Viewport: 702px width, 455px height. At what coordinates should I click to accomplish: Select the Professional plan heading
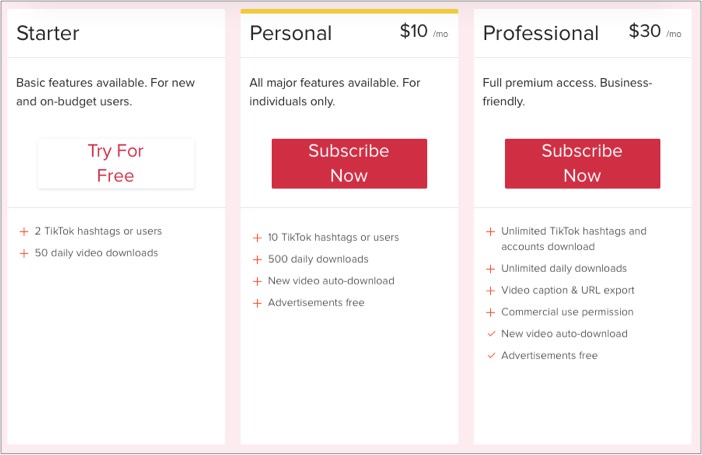540,33
